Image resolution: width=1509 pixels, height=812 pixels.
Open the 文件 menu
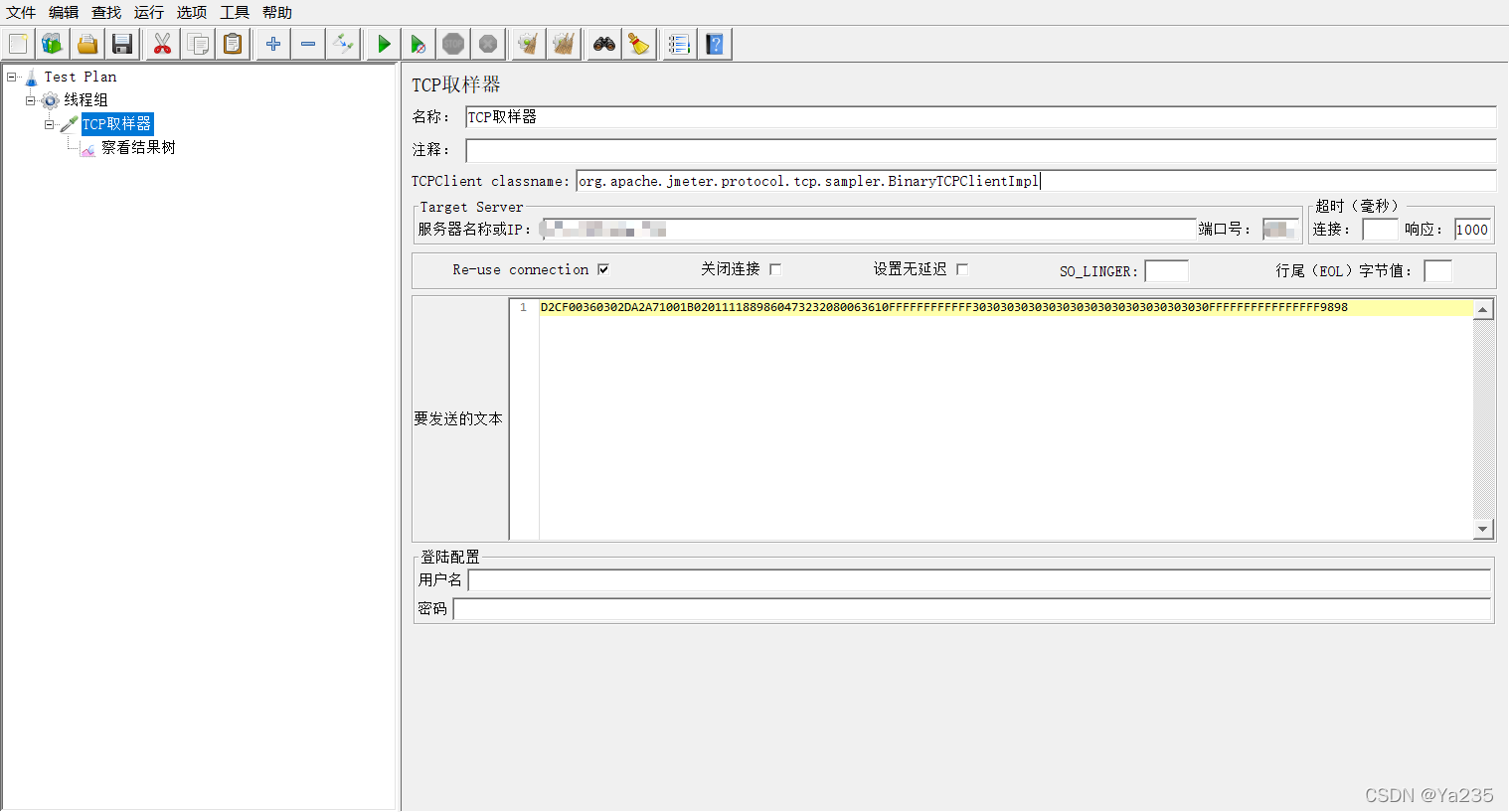coord(21,13)
